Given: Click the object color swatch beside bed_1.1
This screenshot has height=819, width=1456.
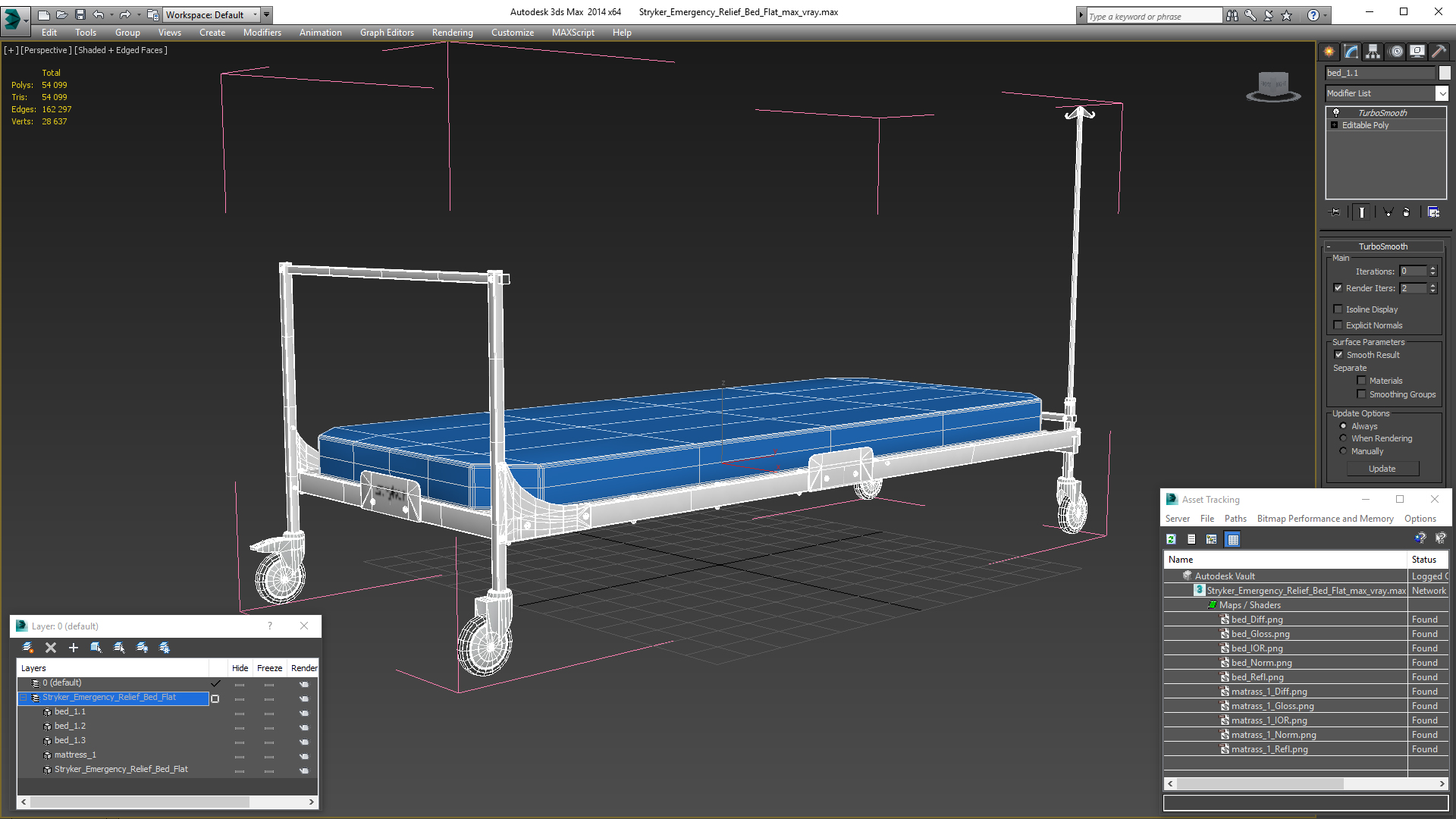Looking at the screenshot, I should [1445, 73].
